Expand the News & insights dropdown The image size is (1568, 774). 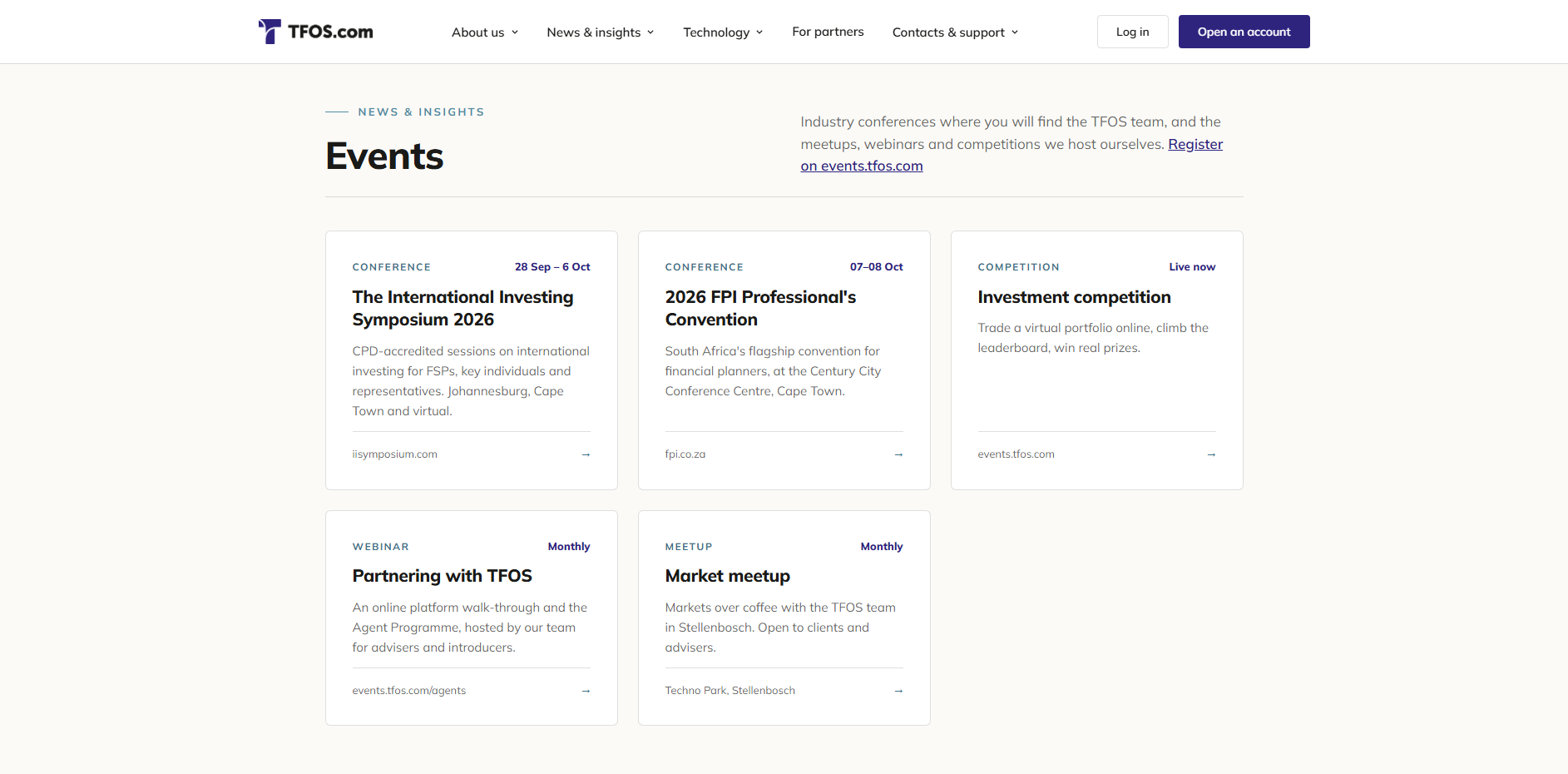601,32
